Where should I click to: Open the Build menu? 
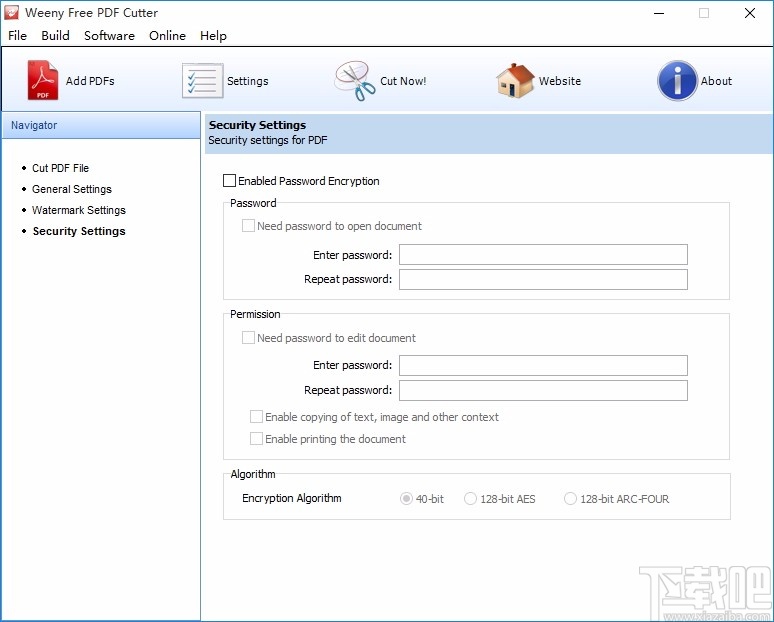55,36
